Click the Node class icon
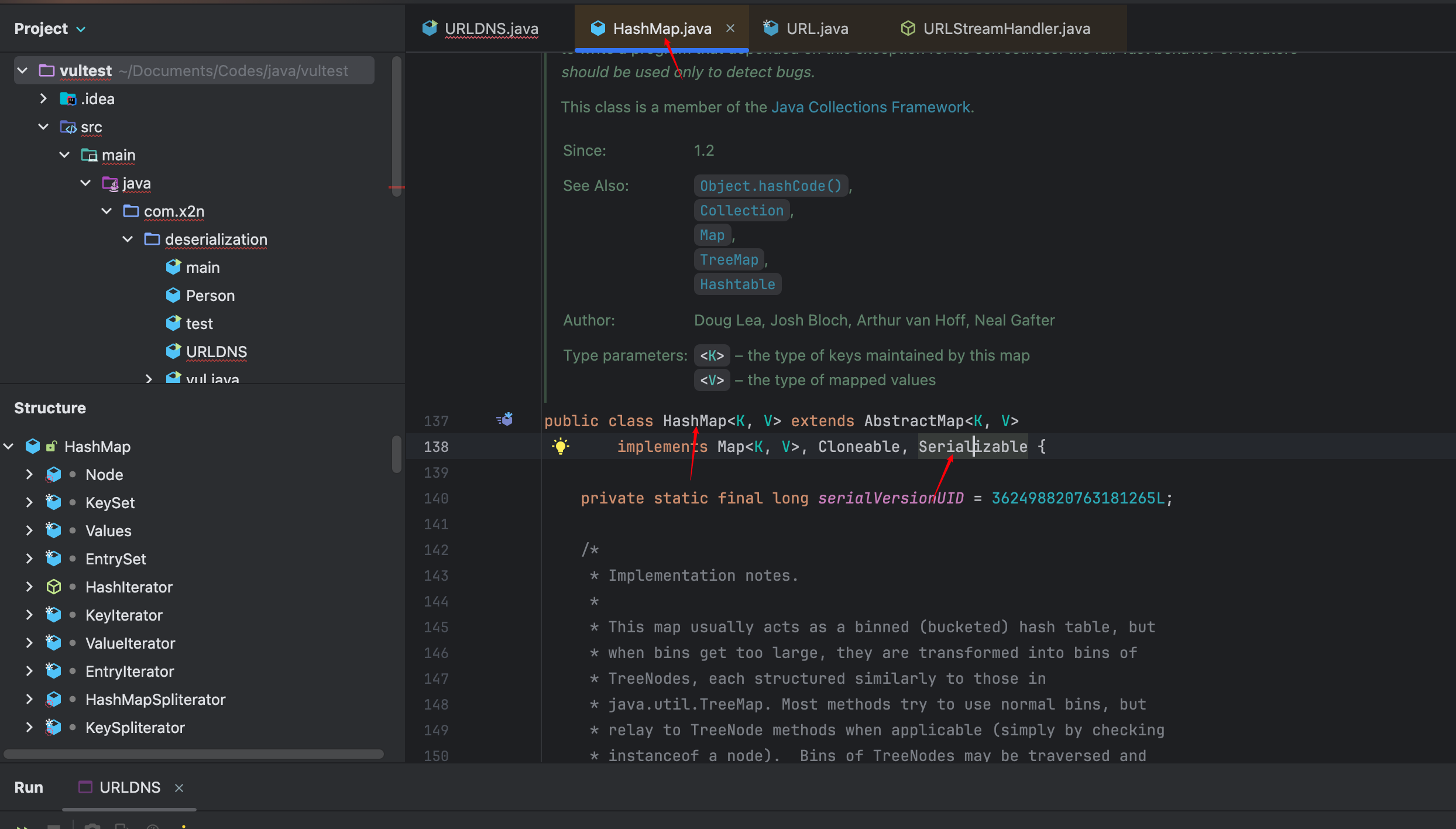The height and width of the screenshot is (829, 1456). (x=54, y=474)
